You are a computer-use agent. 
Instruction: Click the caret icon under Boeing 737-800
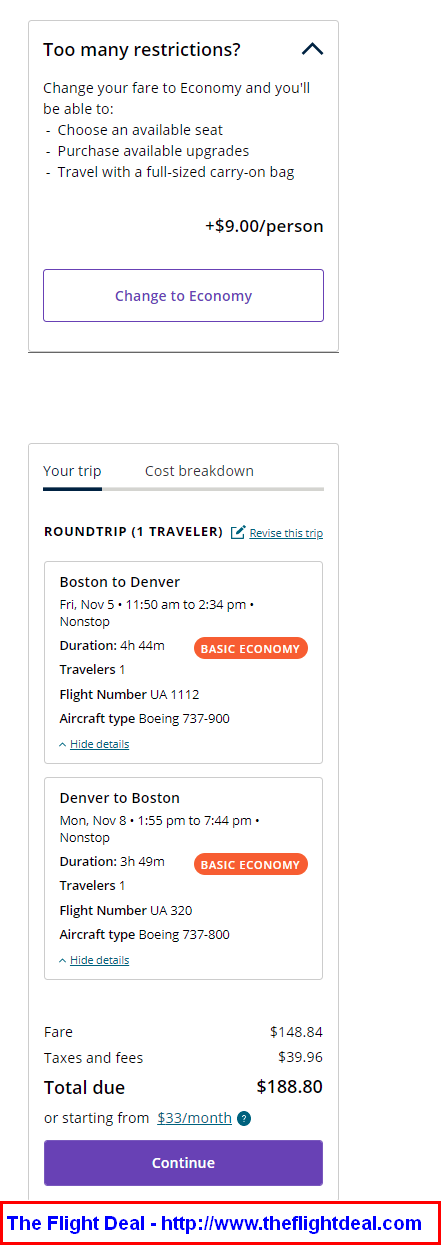point(63,960)
